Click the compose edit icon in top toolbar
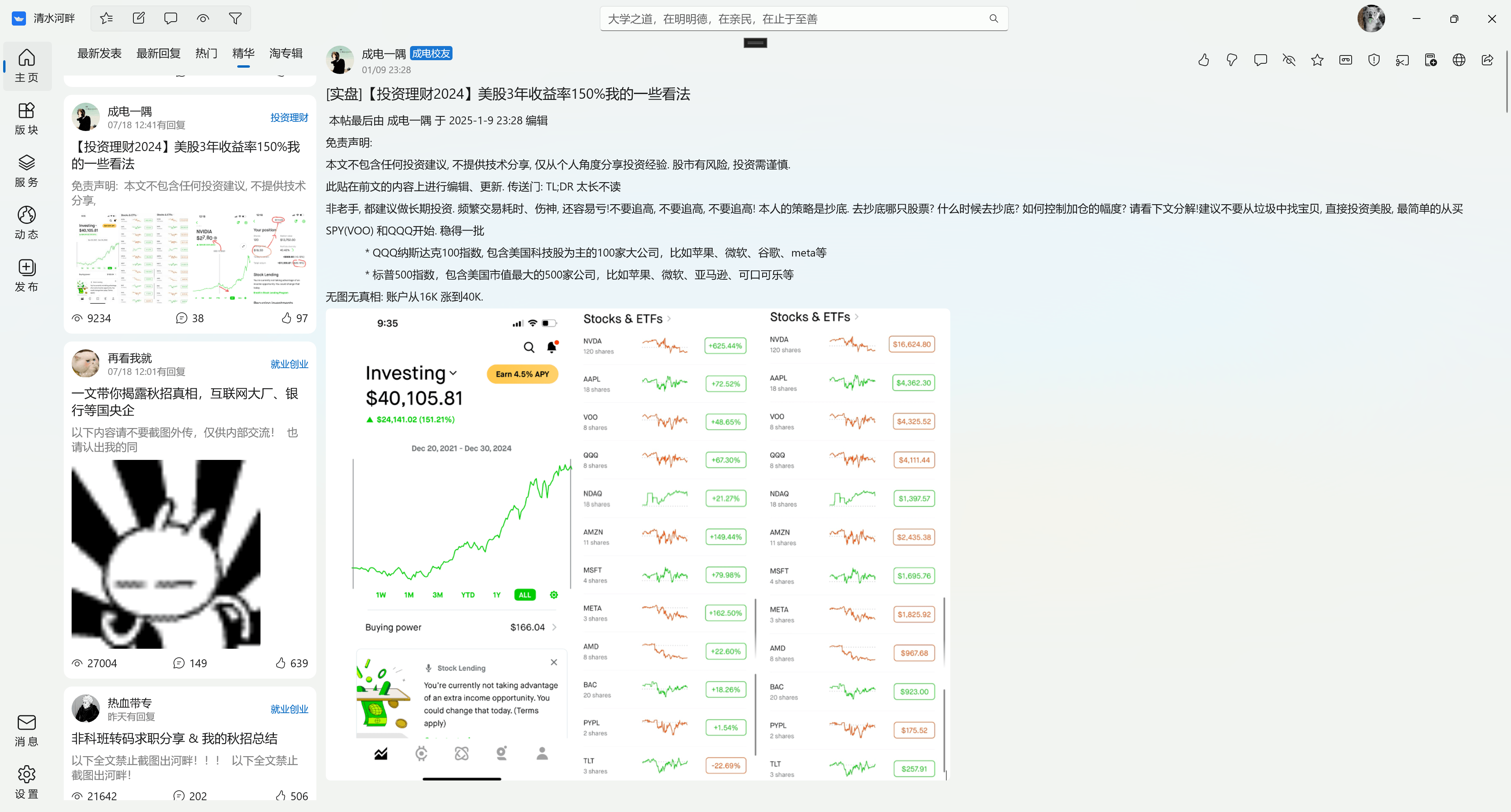Screen dimensions: 1511x812 pos(139,18)
